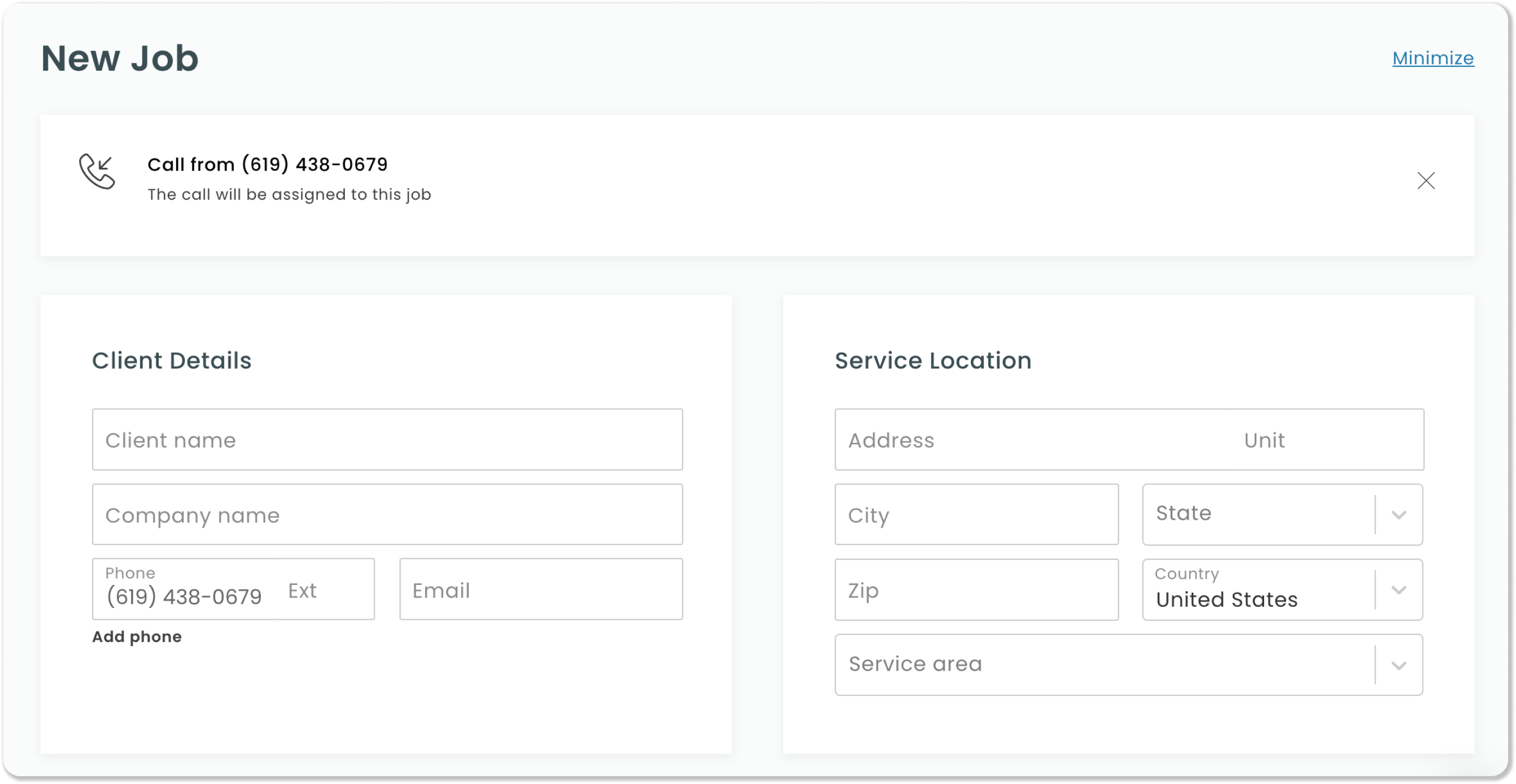This screenshot has width=1516, height=784.
Task: Click the Unit field
Action: tap(1326, 440)
